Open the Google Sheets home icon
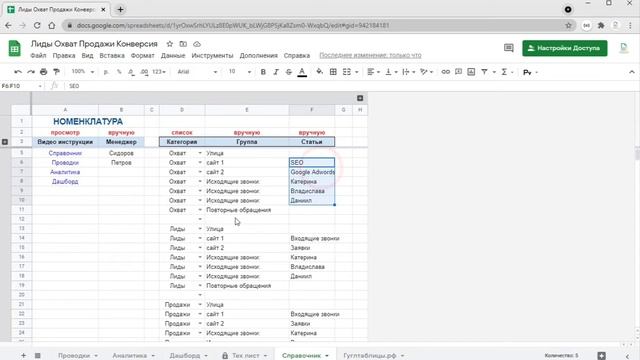The height and width of the screenshot is (360, 640). [15, 48]
